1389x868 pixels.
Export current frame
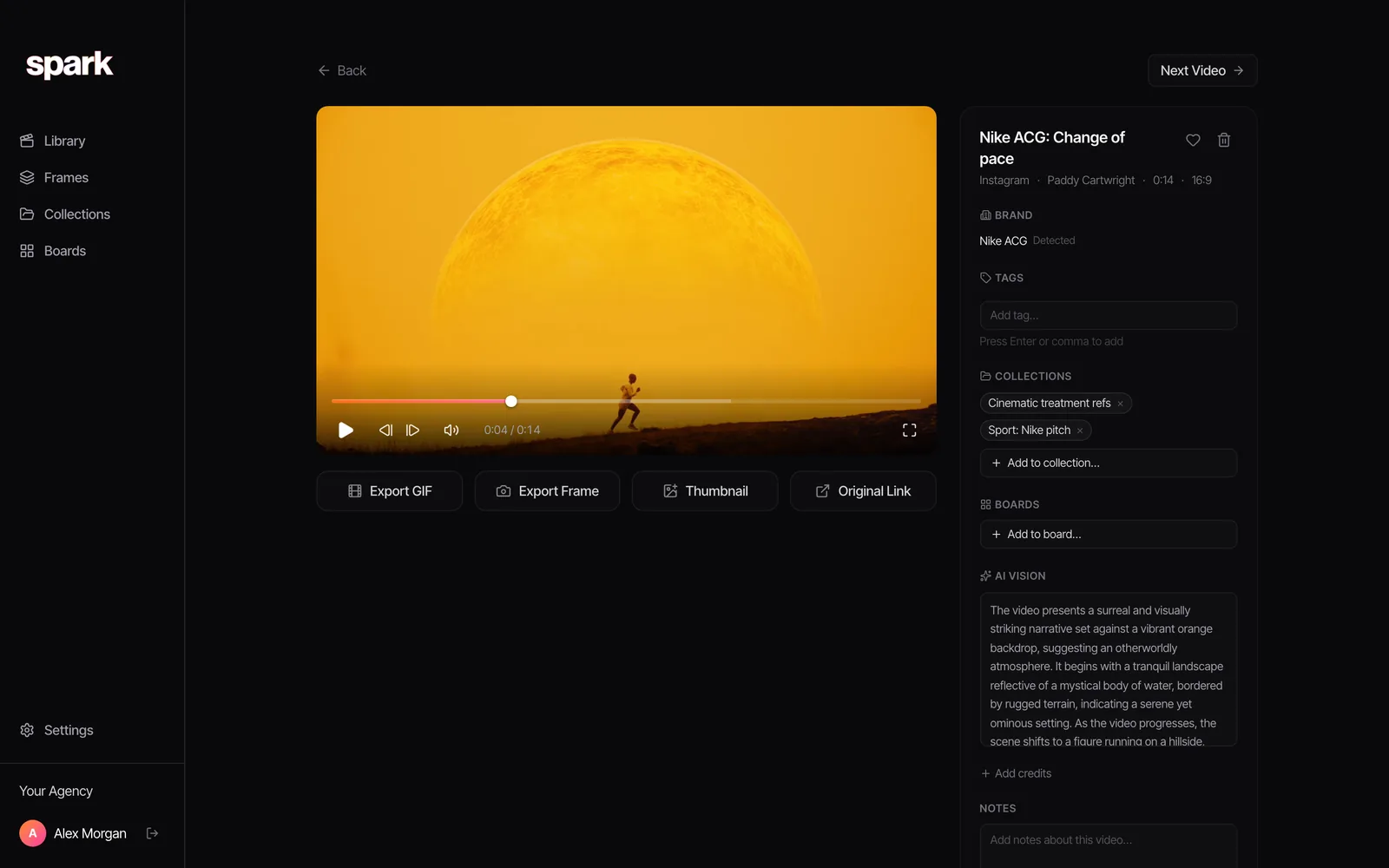pyautogui.click(x=547, y=491)
